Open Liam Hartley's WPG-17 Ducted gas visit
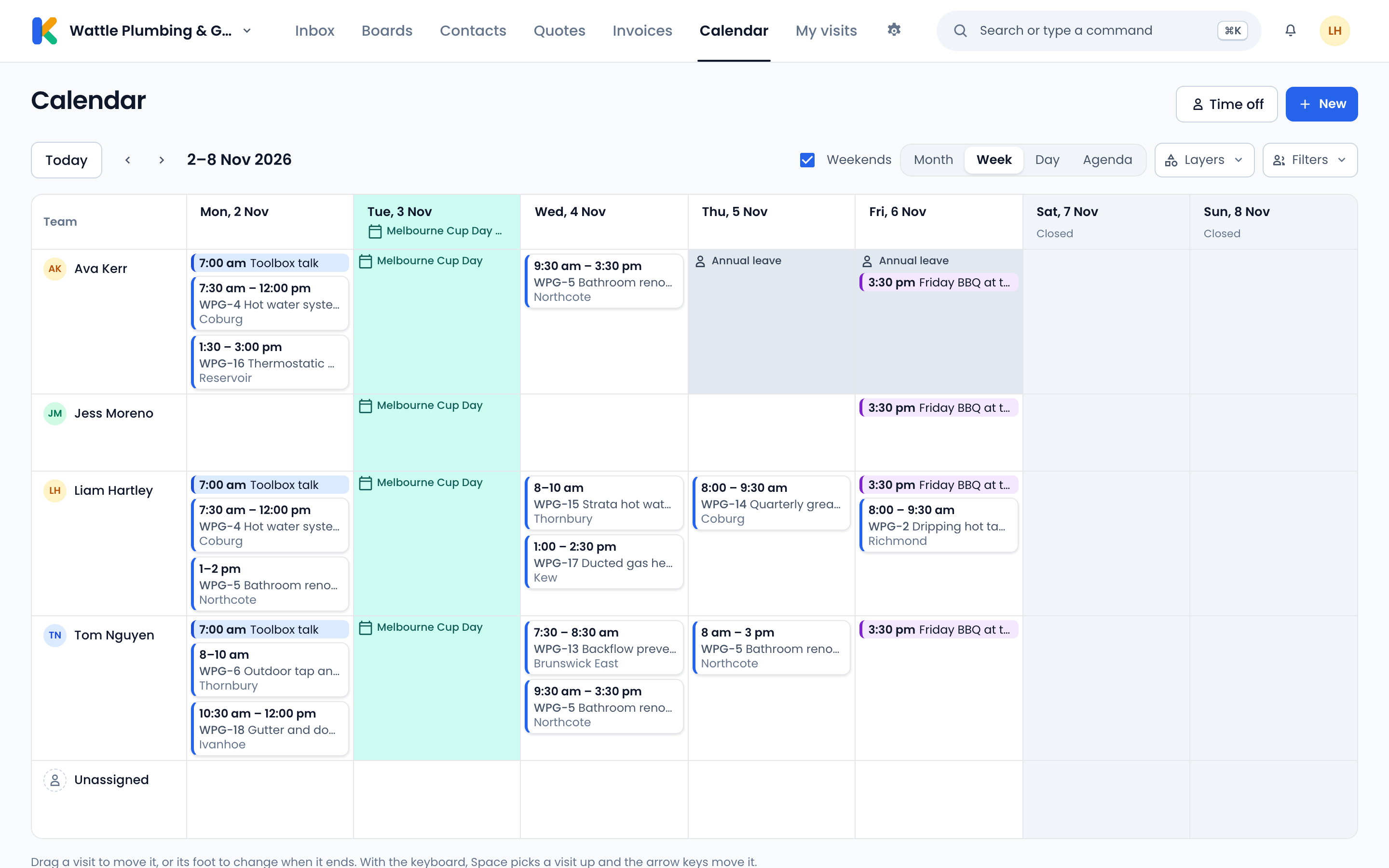Viewport: 1389px width, 868px height. point(604,562)
